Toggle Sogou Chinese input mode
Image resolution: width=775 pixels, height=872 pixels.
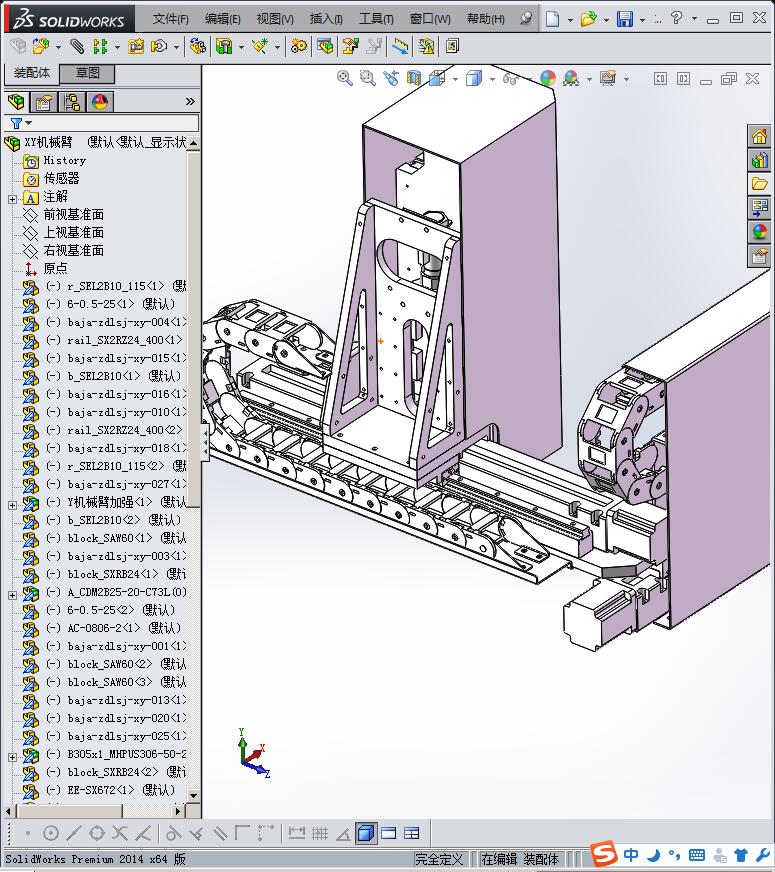coord(630,854)
